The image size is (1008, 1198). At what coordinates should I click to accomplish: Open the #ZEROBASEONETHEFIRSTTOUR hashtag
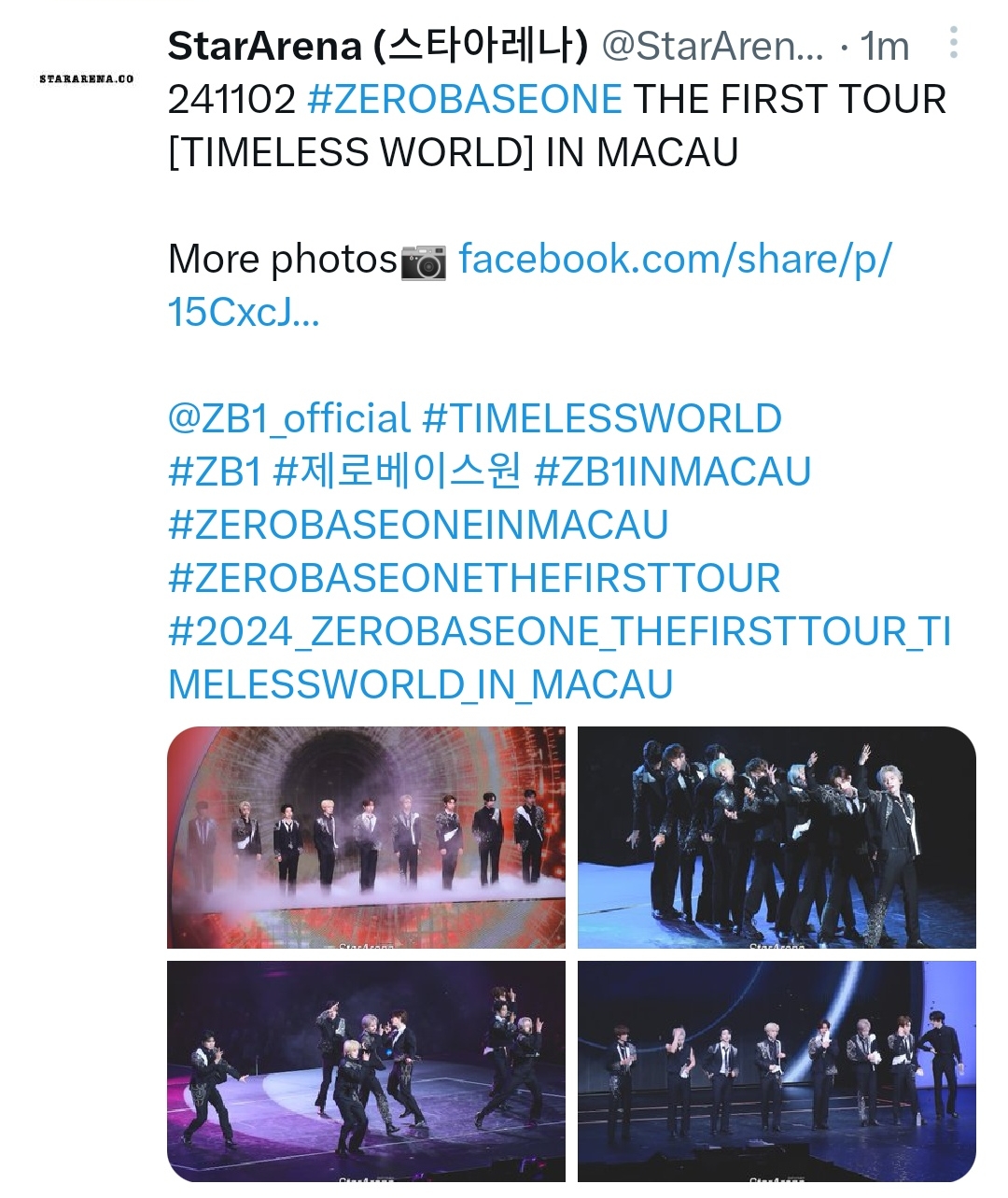[474, 578]
